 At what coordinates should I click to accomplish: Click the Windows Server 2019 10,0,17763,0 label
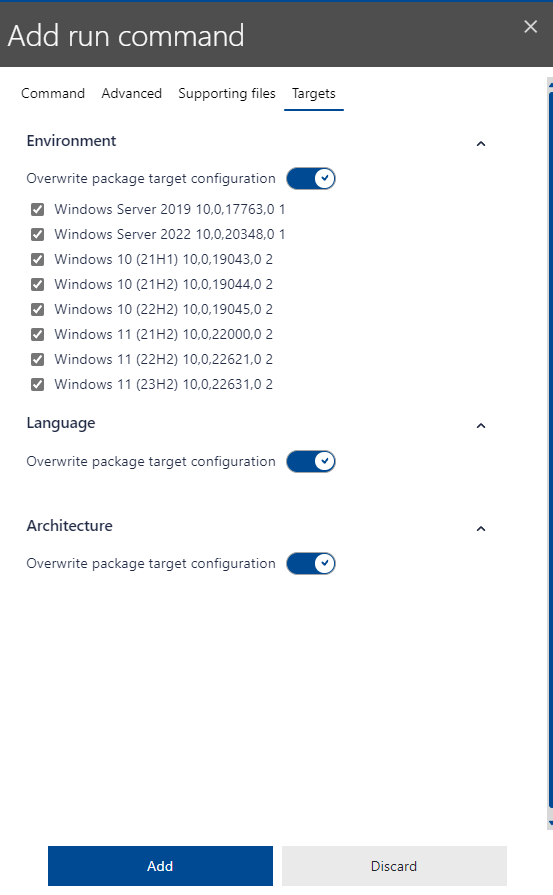tap(169, 209)
